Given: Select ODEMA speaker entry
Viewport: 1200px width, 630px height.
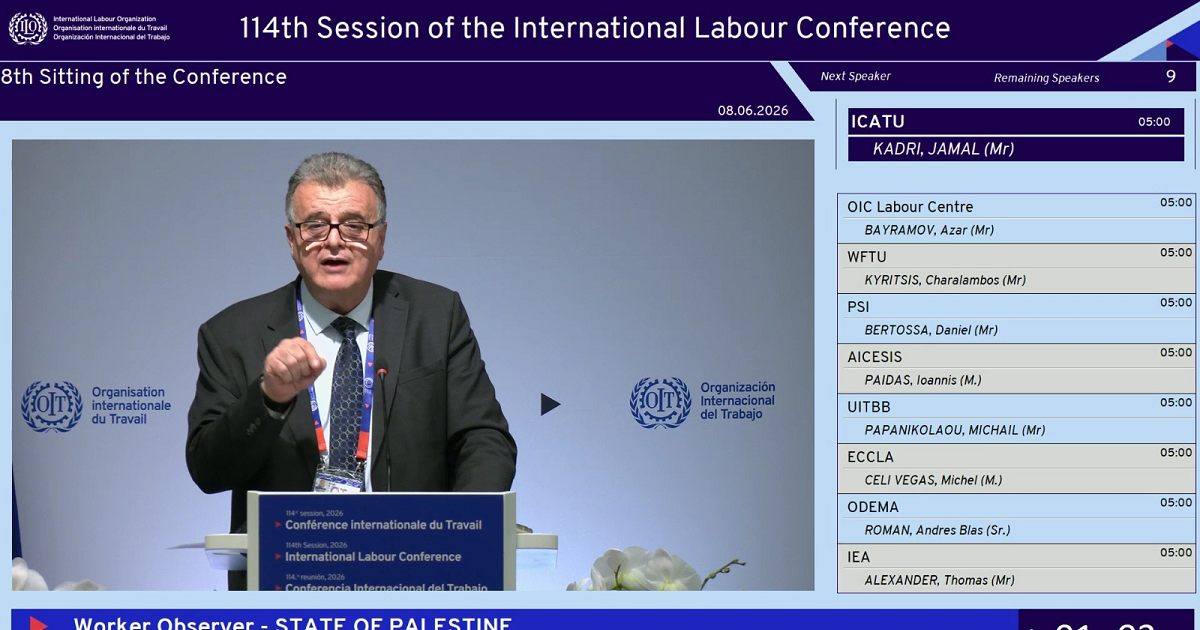Looking at the screenshot, I should pos(1016,518).
